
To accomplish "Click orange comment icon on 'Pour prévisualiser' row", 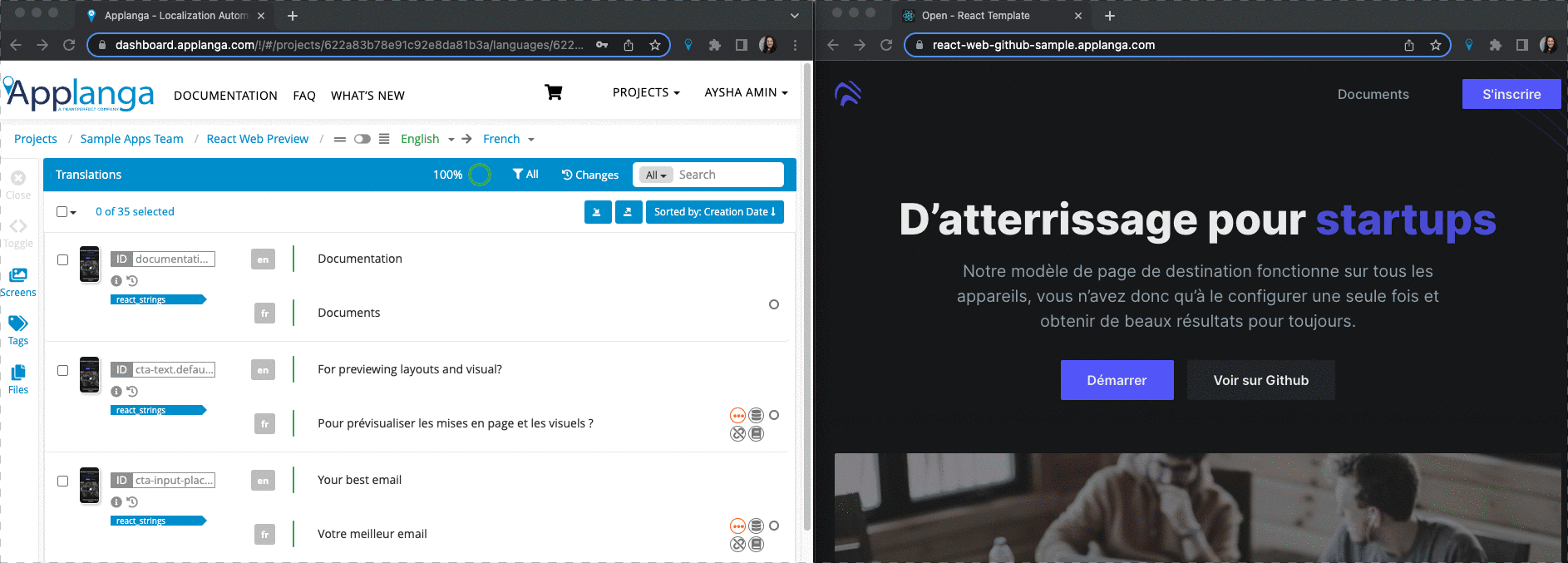I will pos(737,415).
